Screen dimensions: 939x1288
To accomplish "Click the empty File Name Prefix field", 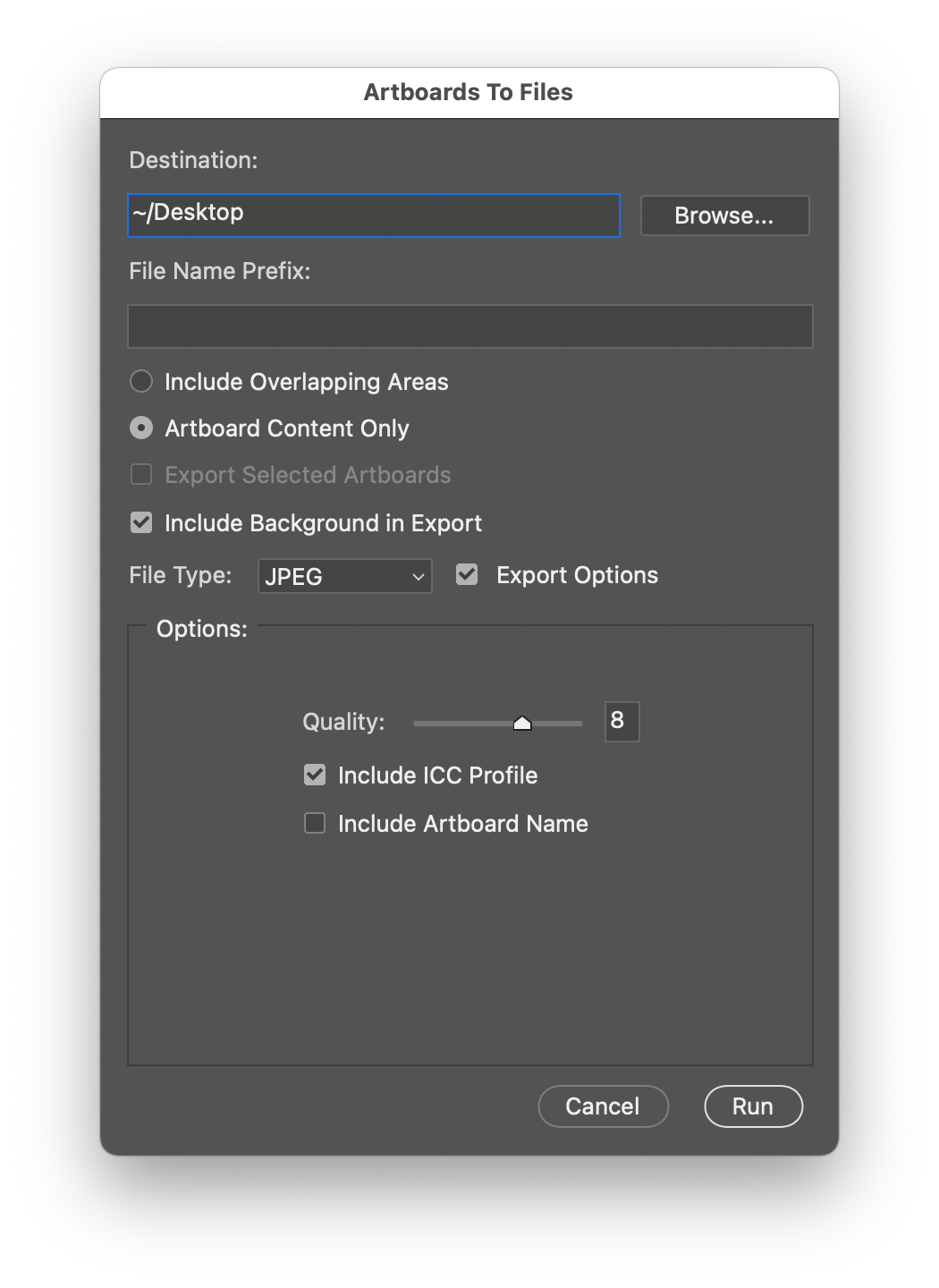I will pos(469,326).
